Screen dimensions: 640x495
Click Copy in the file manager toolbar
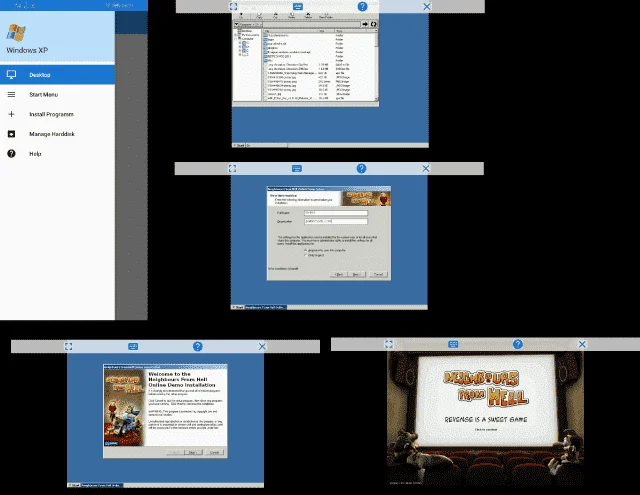click(x=259, y=16)
